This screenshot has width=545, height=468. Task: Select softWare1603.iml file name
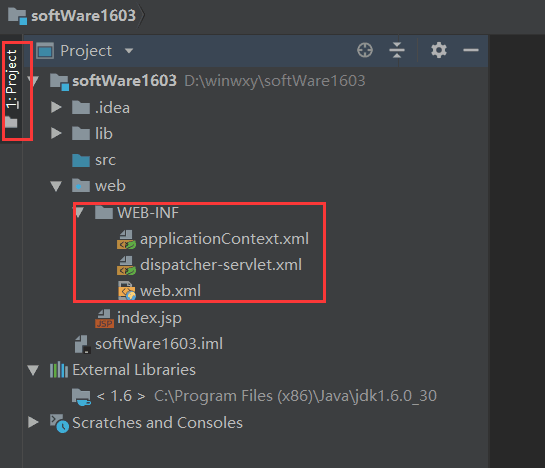[x=159, y=344]
